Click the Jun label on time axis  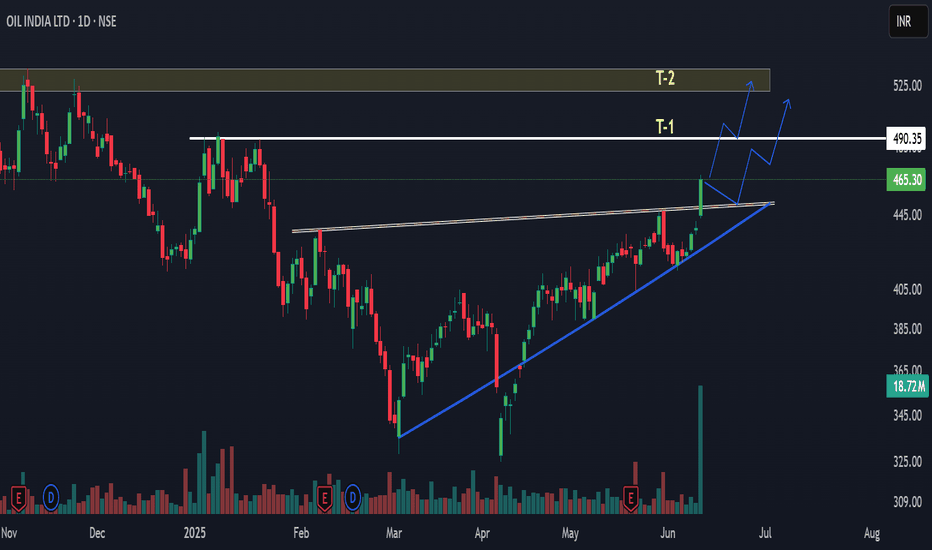pyautogui.click(x=667, y=533)
